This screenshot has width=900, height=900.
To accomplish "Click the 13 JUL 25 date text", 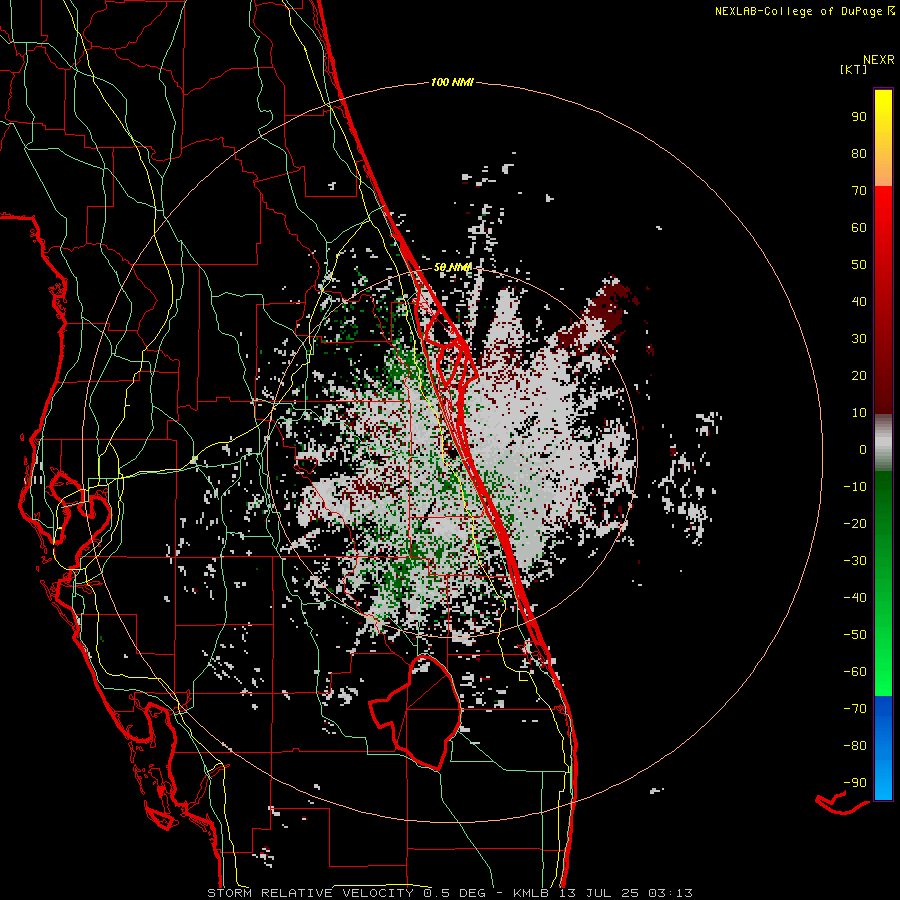I will click(599, 893).
